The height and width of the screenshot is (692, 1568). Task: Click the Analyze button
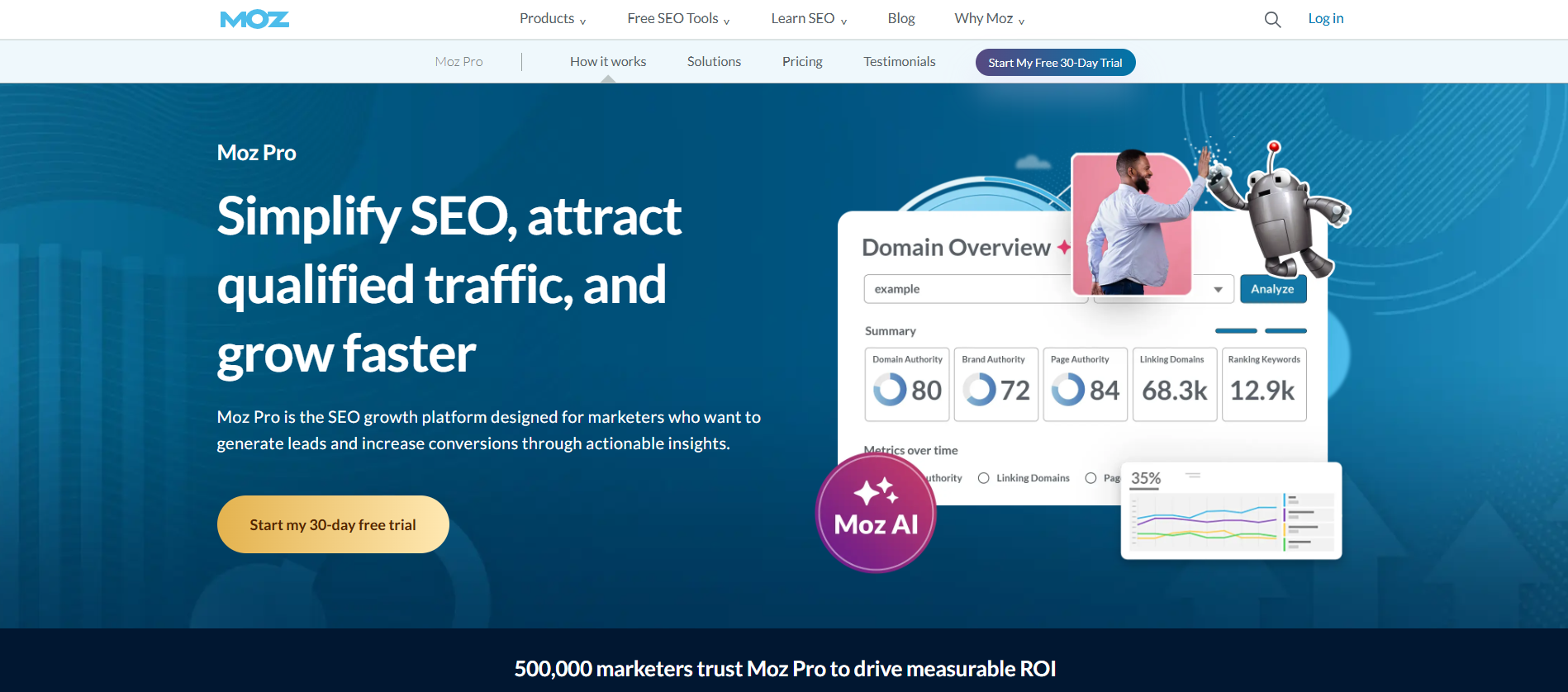1272,289
